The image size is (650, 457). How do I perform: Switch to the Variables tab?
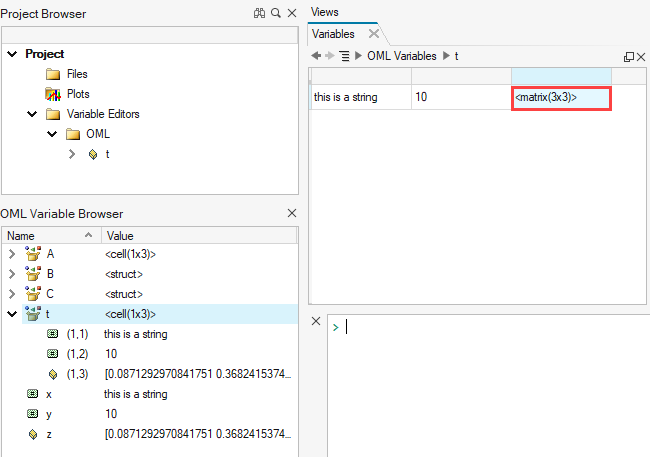(333, 34)
